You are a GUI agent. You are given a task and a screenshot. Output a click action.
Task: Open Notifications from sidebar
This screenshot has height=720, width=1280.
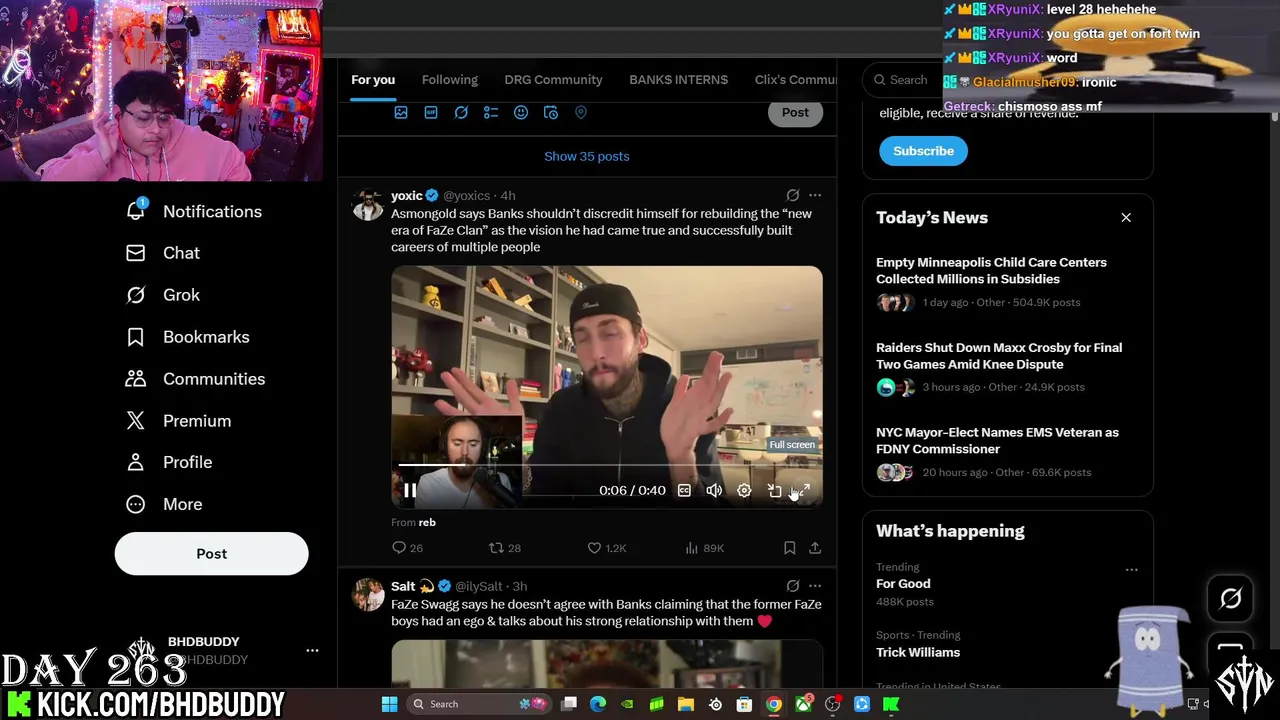(x=194, y=211)
